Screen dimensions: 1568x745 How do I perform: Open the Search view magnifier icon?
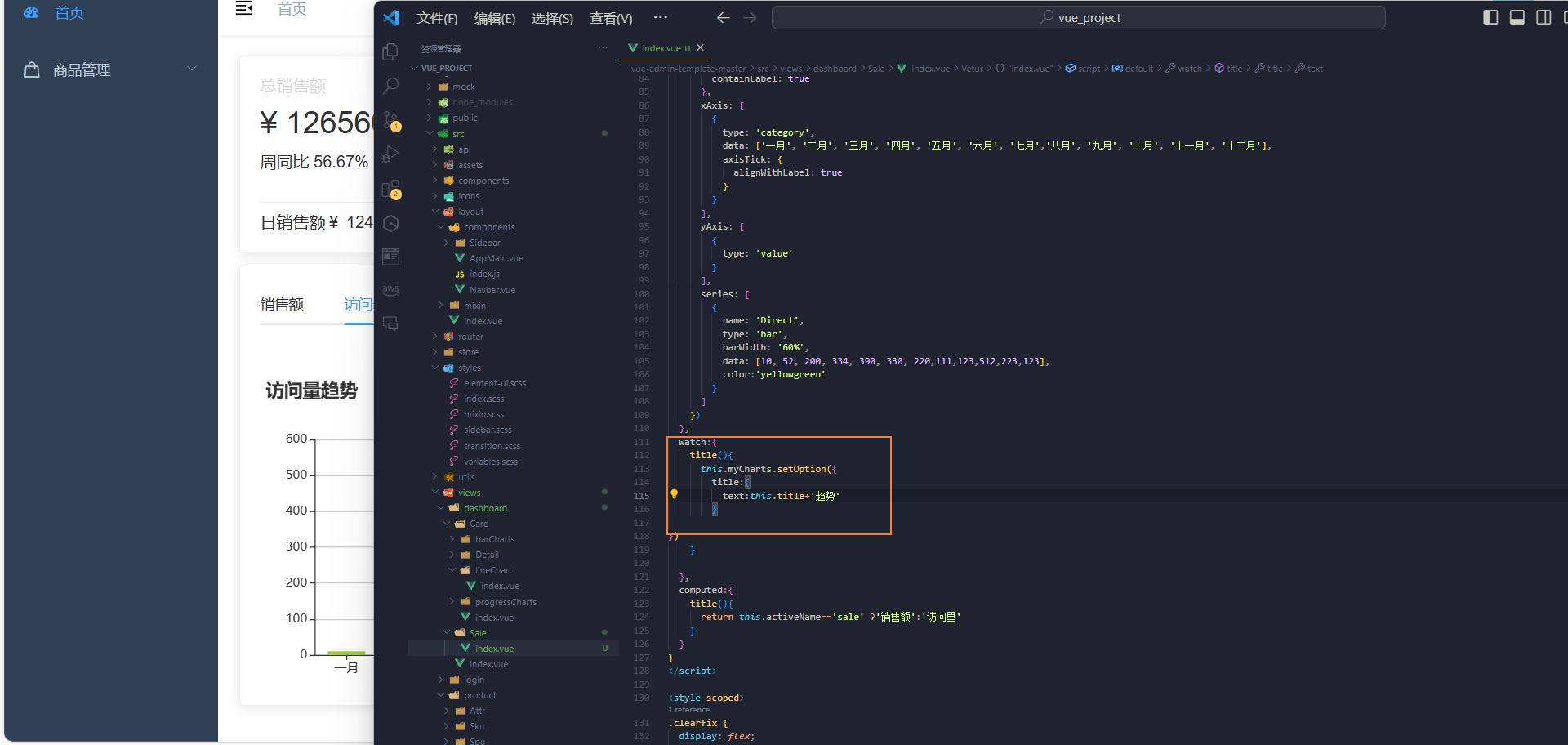[390, 86]
